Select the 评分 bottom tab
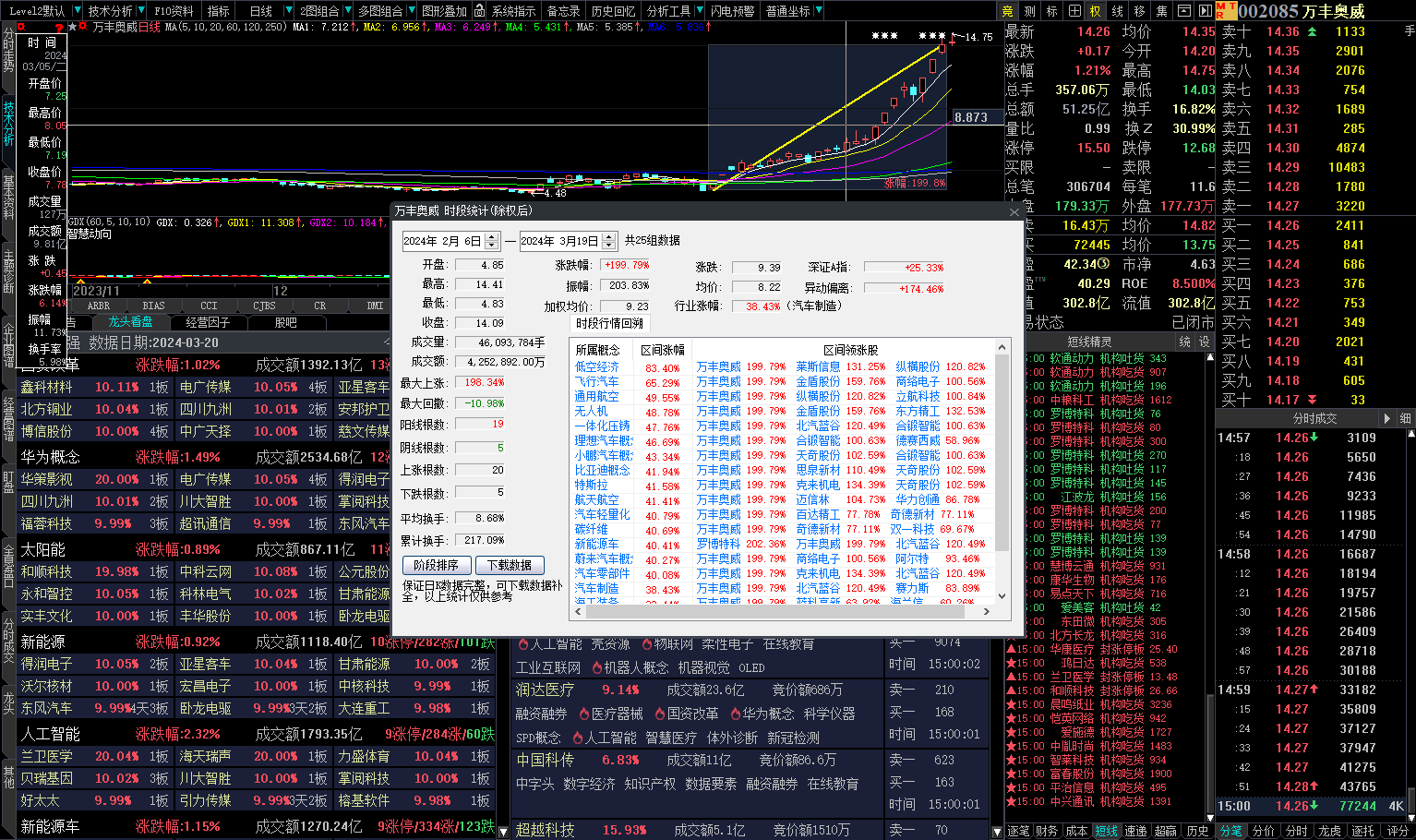The image size is (1416, 840). (1398, 831)
